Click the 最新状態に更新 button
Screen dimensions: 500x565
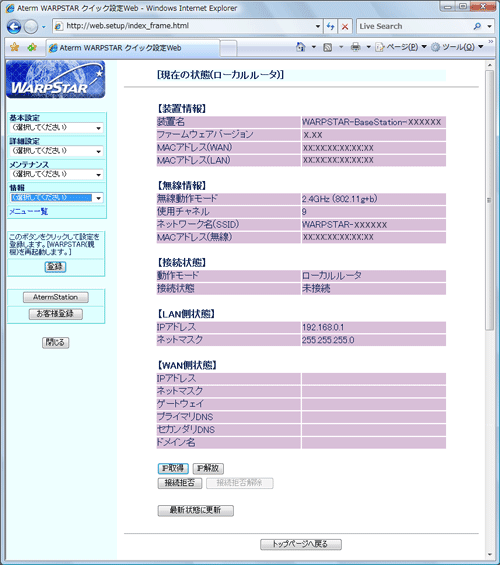[196, 511]
